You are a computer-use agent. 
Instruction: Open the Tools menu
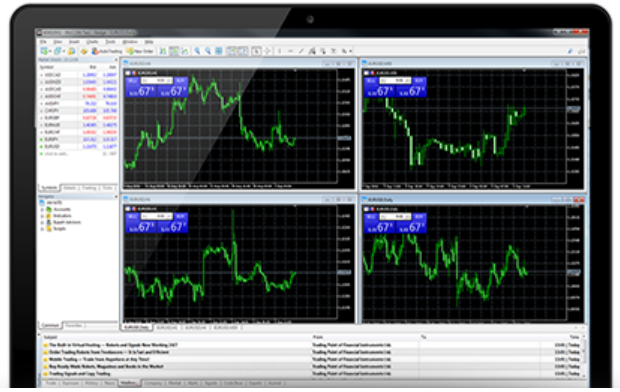[x=110, y=42]
